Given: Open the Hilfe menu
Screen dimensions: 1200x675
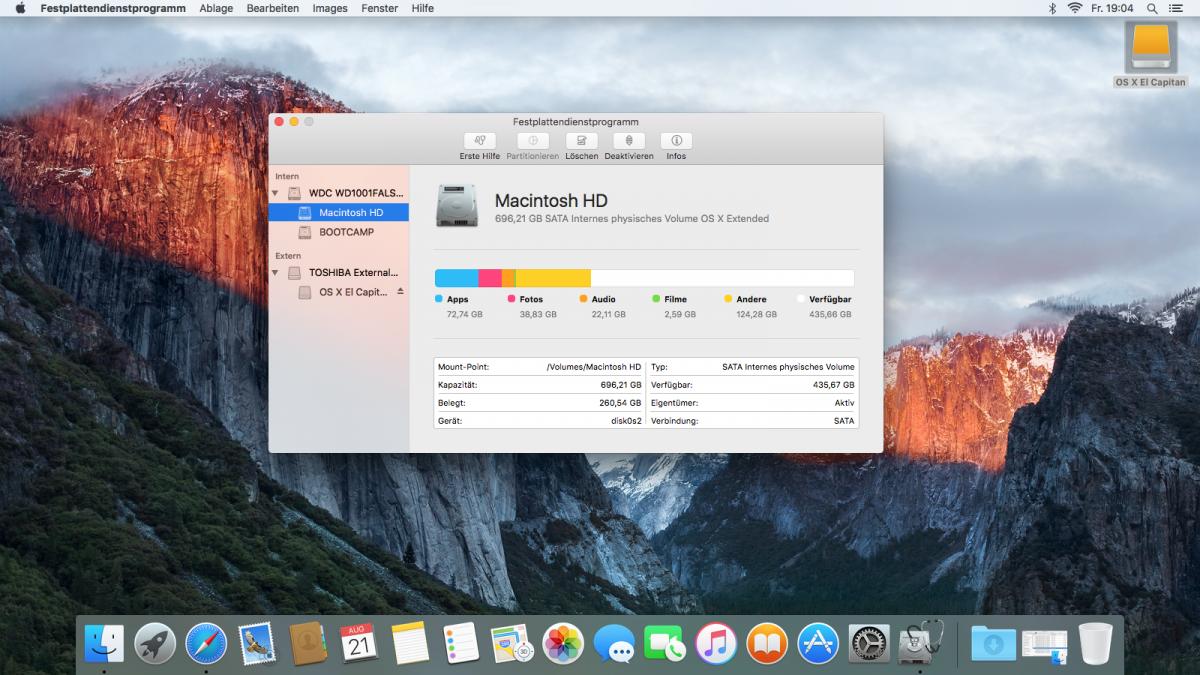Looking at the screenshot, I should [423, 8].
